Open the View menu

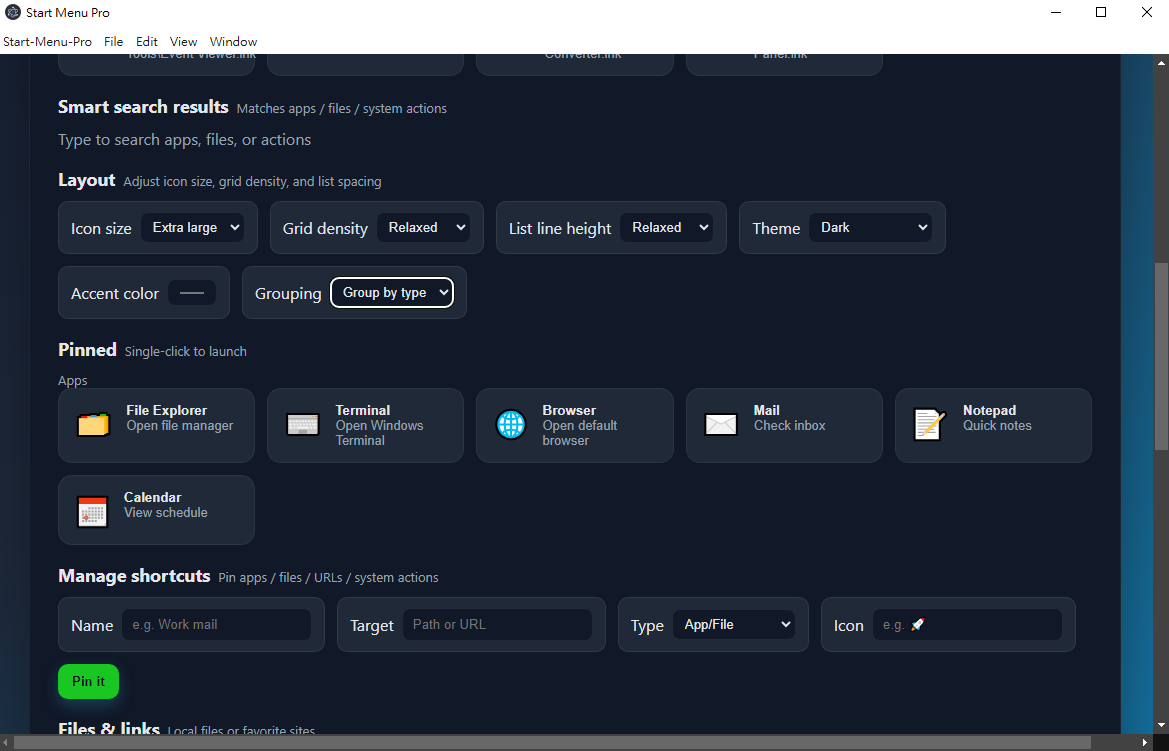[183, 42]
